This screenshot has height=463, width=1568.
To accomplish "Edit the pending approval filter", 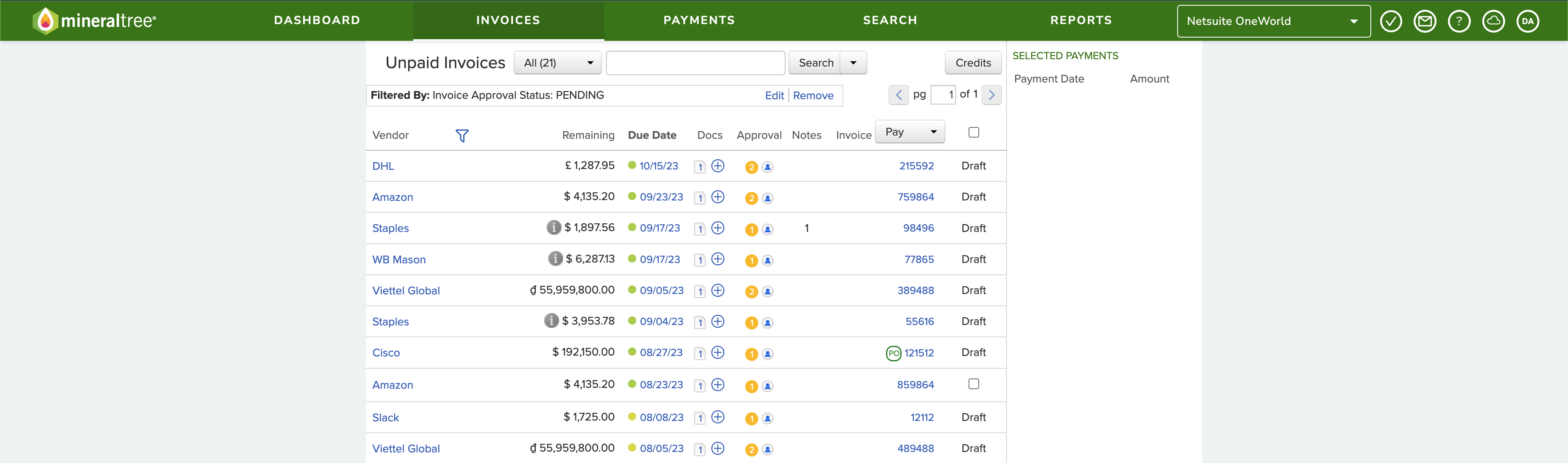I will click(774, 96).
